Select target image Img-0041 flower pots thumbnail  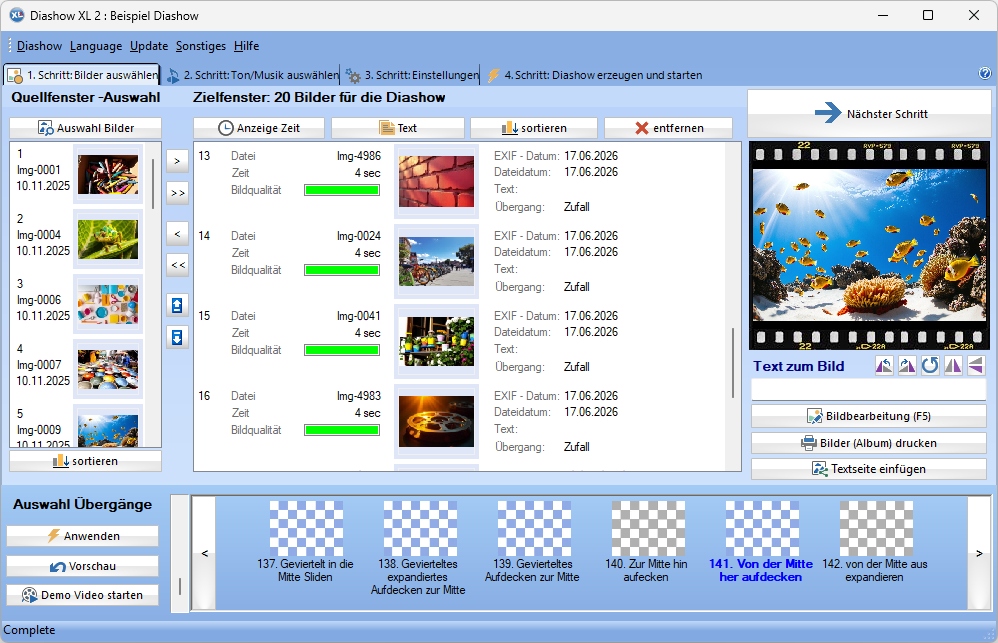pyautogui.click(x=437, y=341)
